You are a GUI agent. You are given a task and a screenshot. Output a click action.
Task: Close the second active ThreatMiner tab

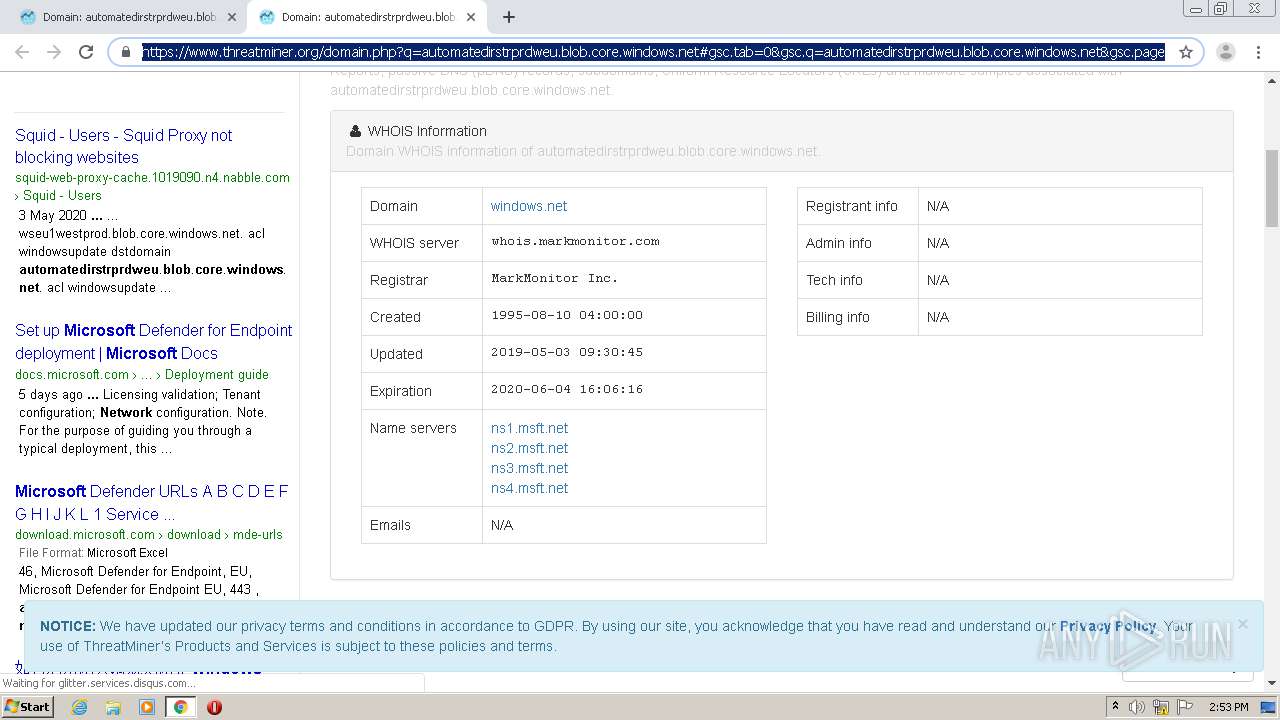click(471, 17)
